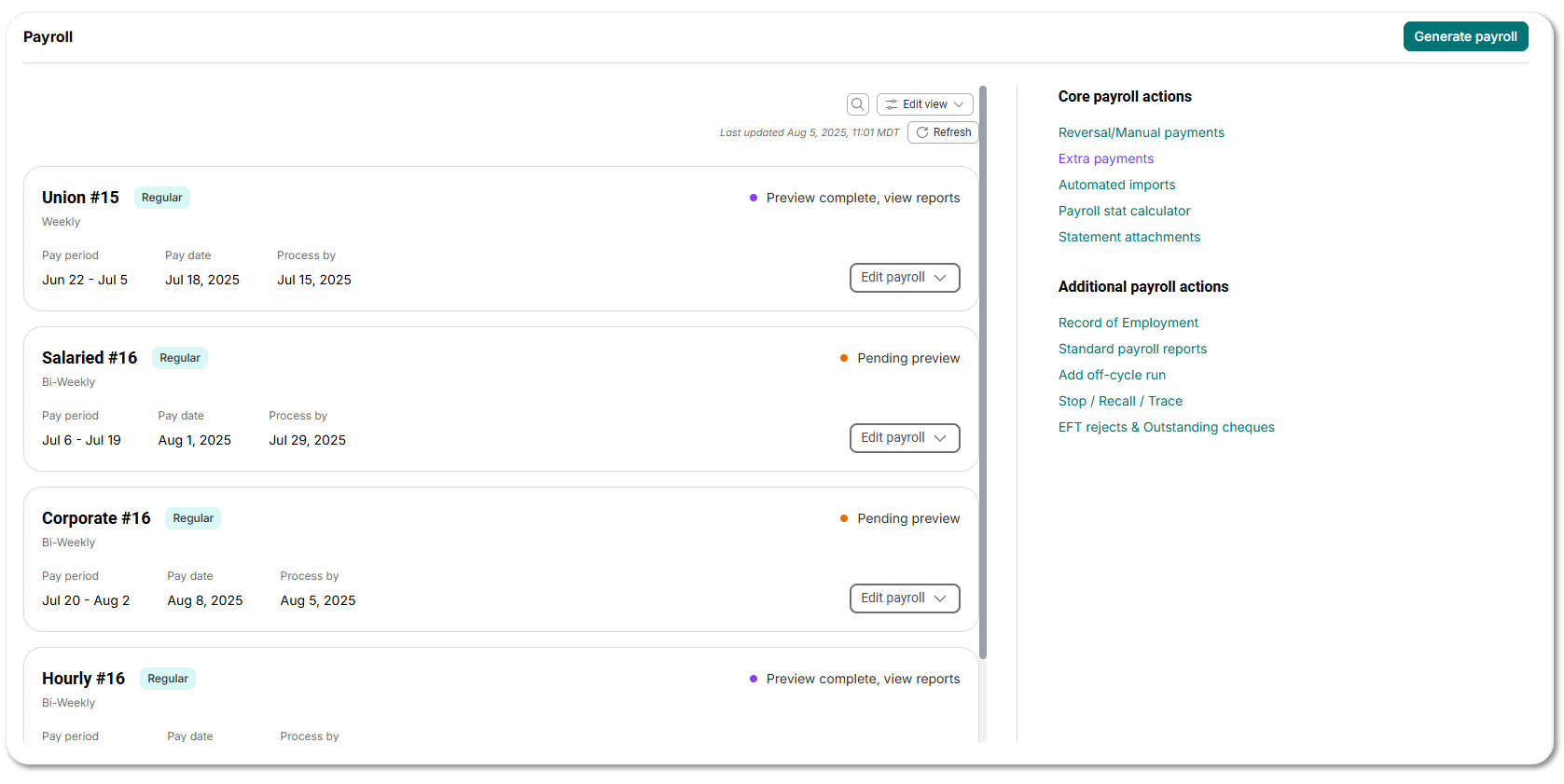Open the Edit view dropdown
This screenshot has width=1564, height=784.
[924, 104]
